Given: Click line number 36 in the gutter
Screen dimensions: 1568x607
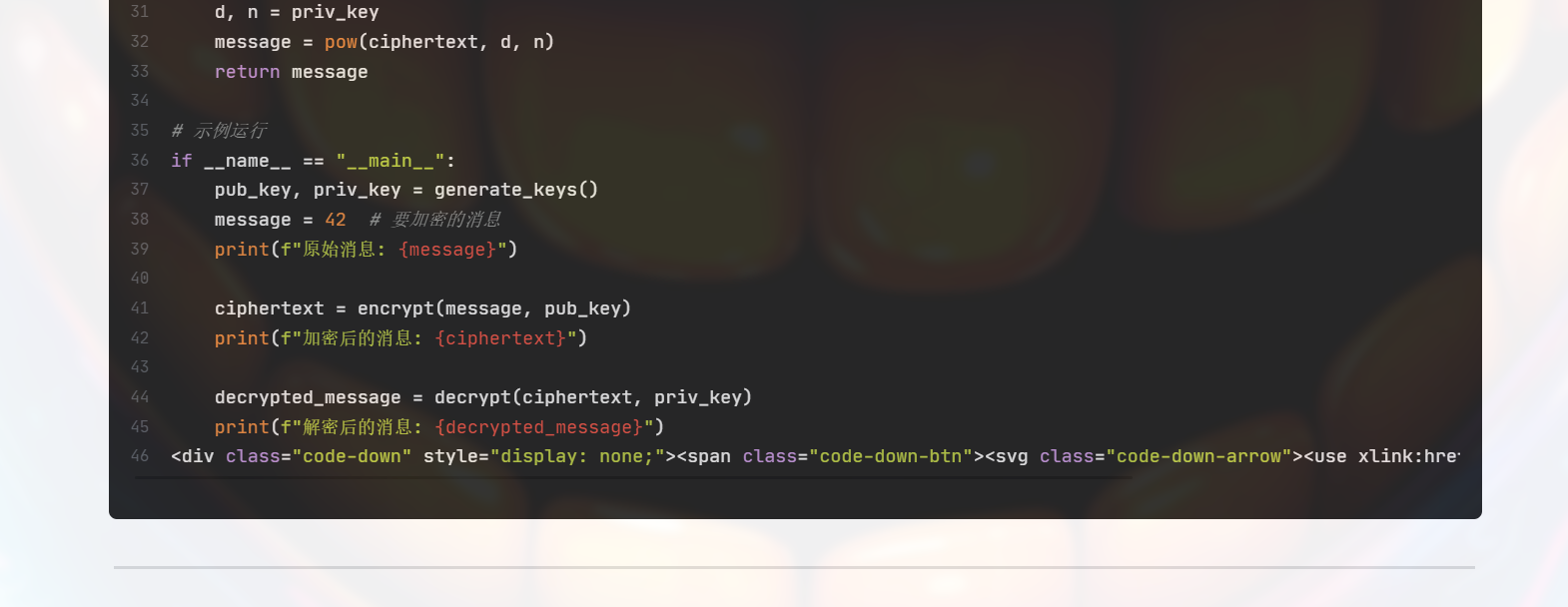Looking at the screenshot, I should click(x=140, y=160).
